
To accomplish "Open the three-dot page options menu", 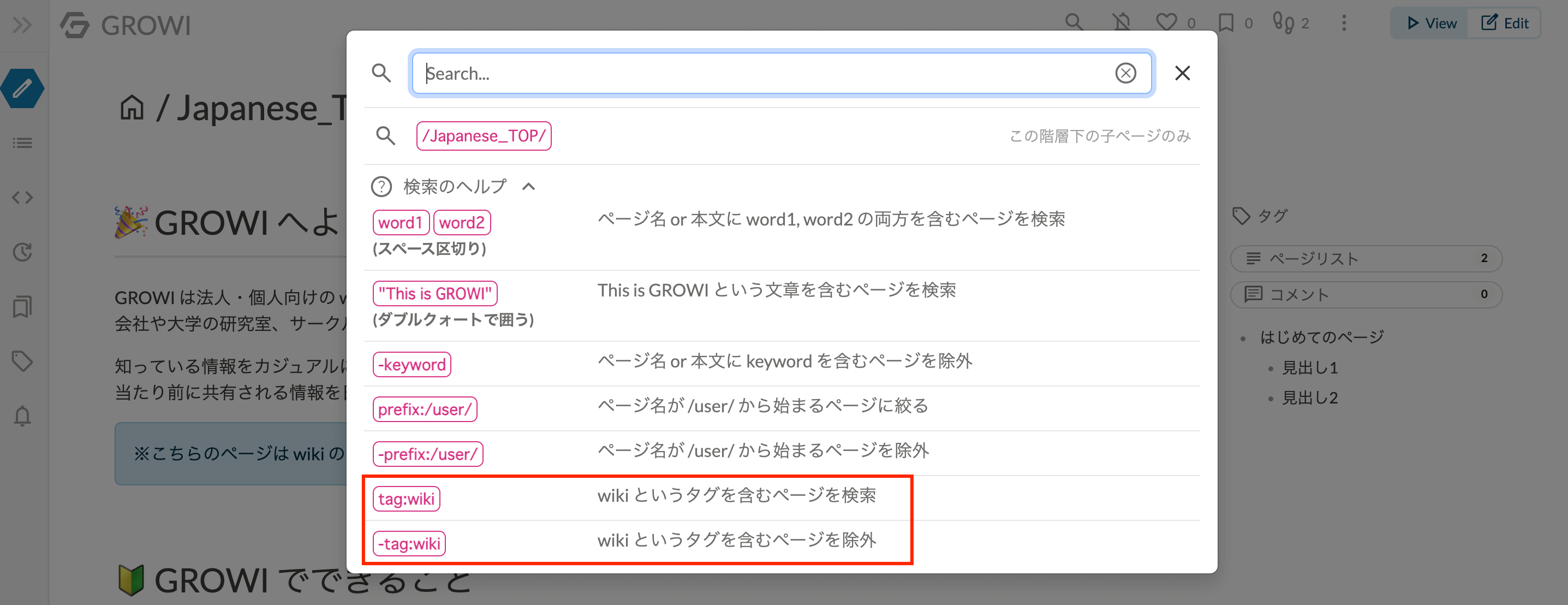I will point(1344,23).
